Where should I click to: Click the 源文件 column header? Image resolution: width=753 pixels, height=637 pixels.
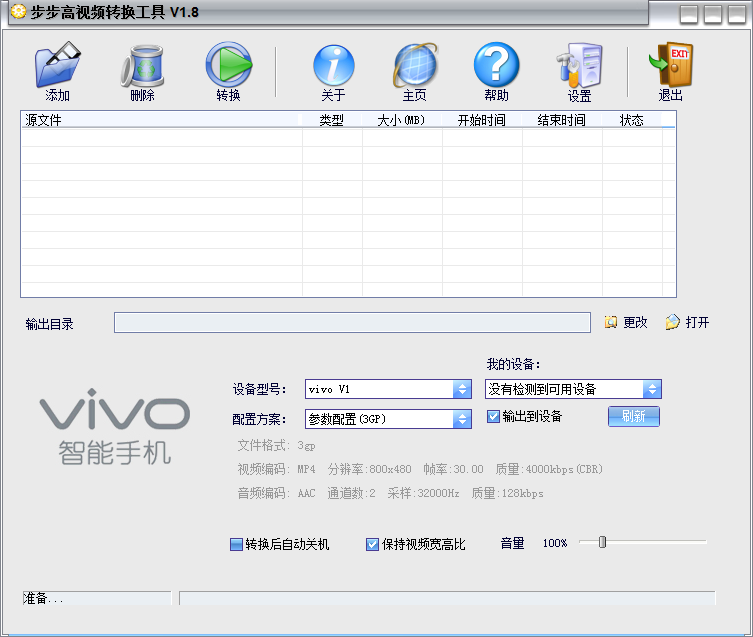(x=160, y=120)
